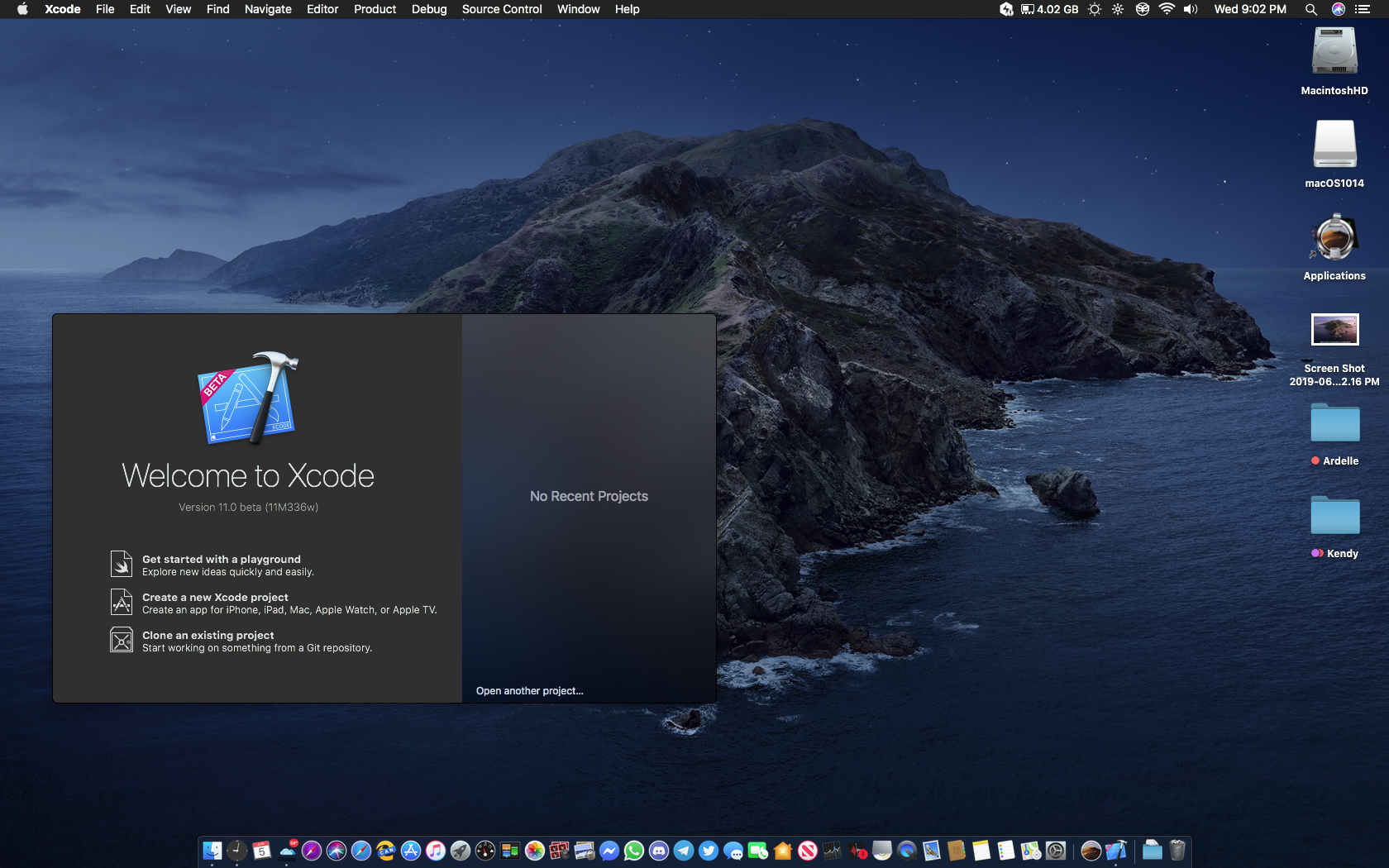Screen dimensions: 1389x868
Task: Click the Xcode beta hammer logo
Action: click(248, 398)
